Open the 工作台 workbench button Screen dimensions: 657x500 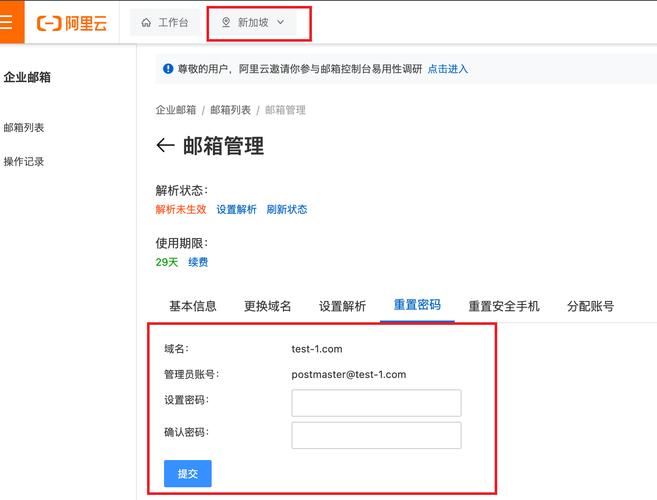pyautogui.click(x=164, y=23)
